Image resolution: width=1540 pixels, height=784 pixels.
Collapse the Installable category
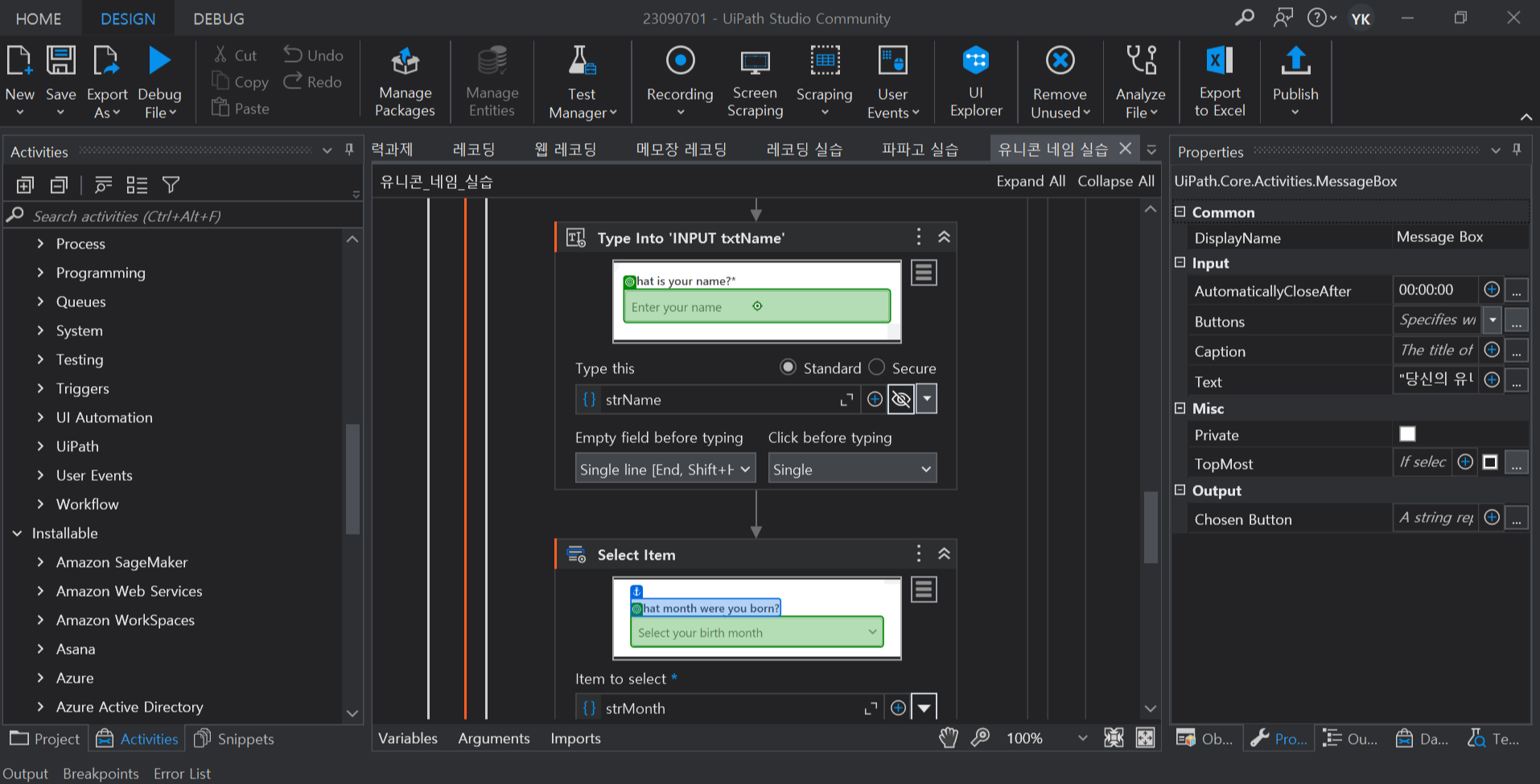click(x=17, y=533)
